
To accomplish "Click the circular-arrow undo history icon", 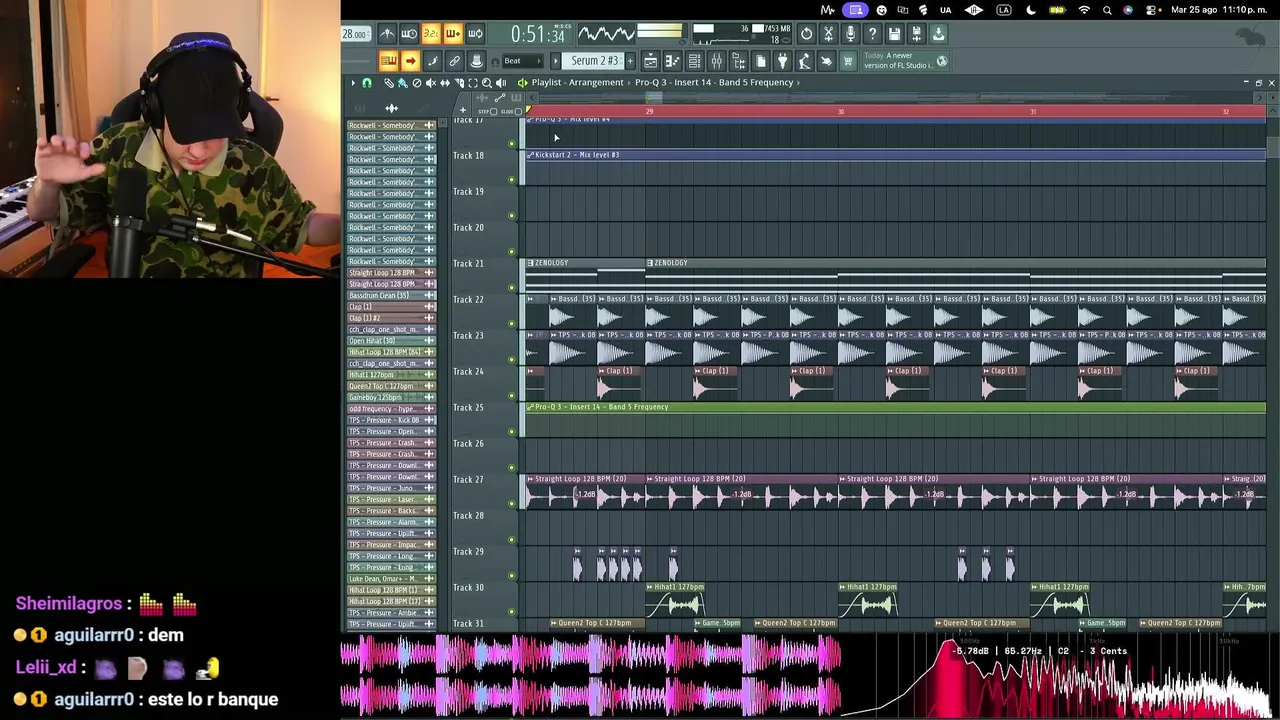I will tap(806, 34).
